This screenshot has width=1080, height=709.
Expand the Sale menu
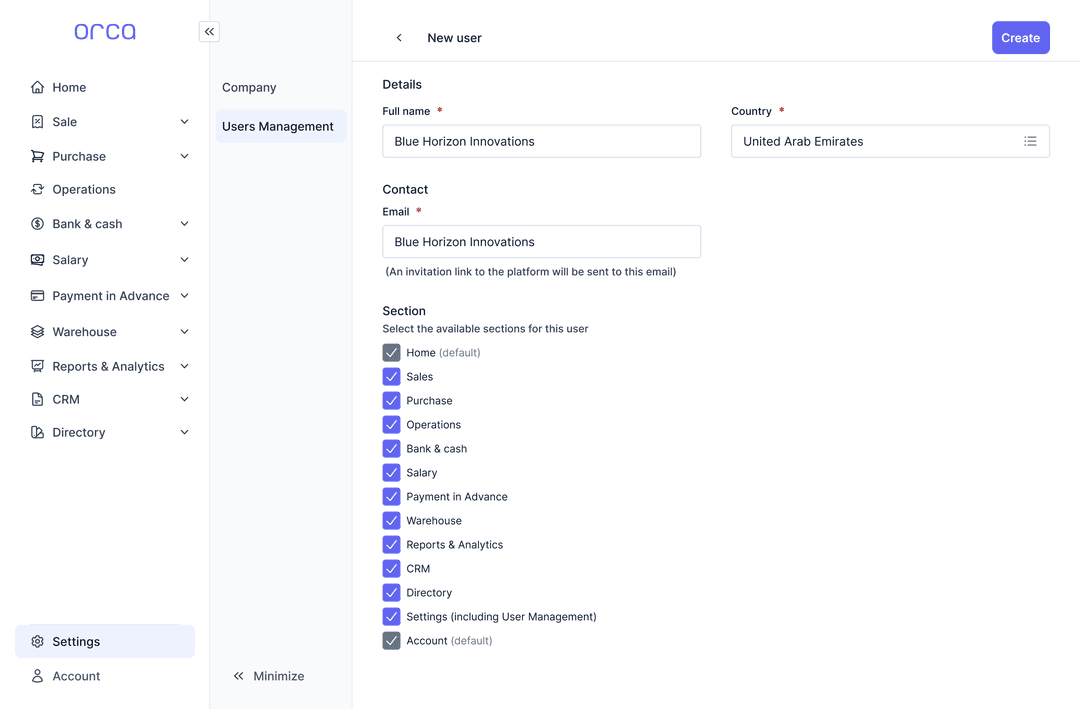[184, 121]
